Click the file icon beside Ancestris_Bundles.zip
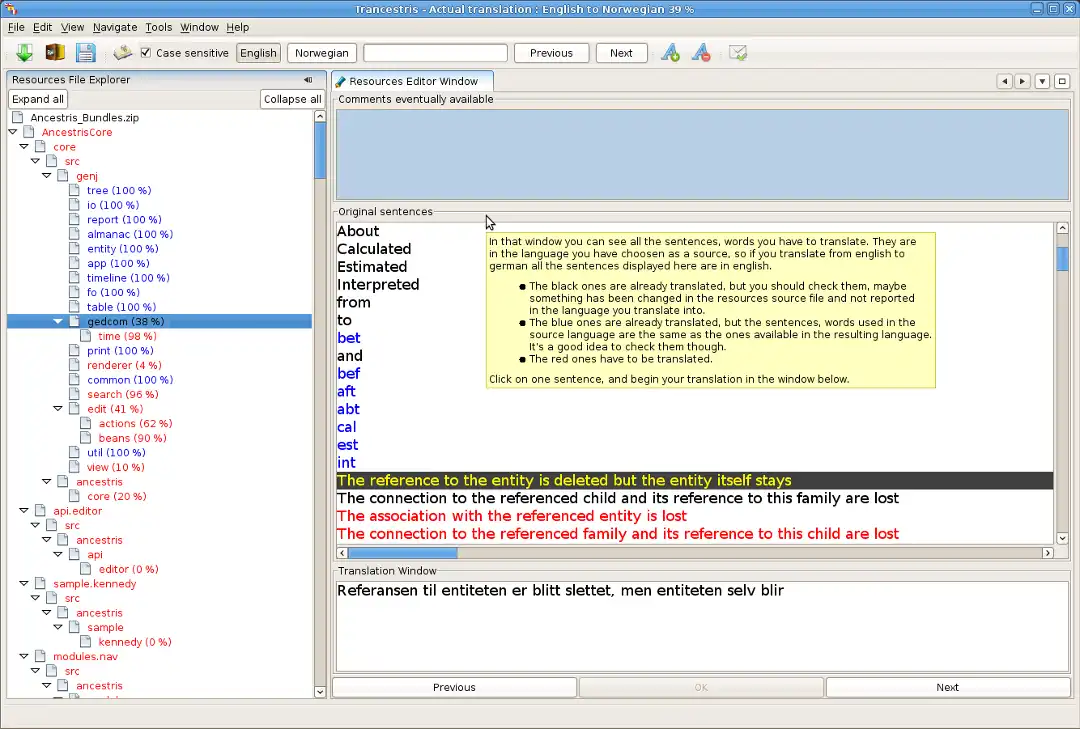The width and height of the screenshot is (1080, 729). (x=18, y=117)
